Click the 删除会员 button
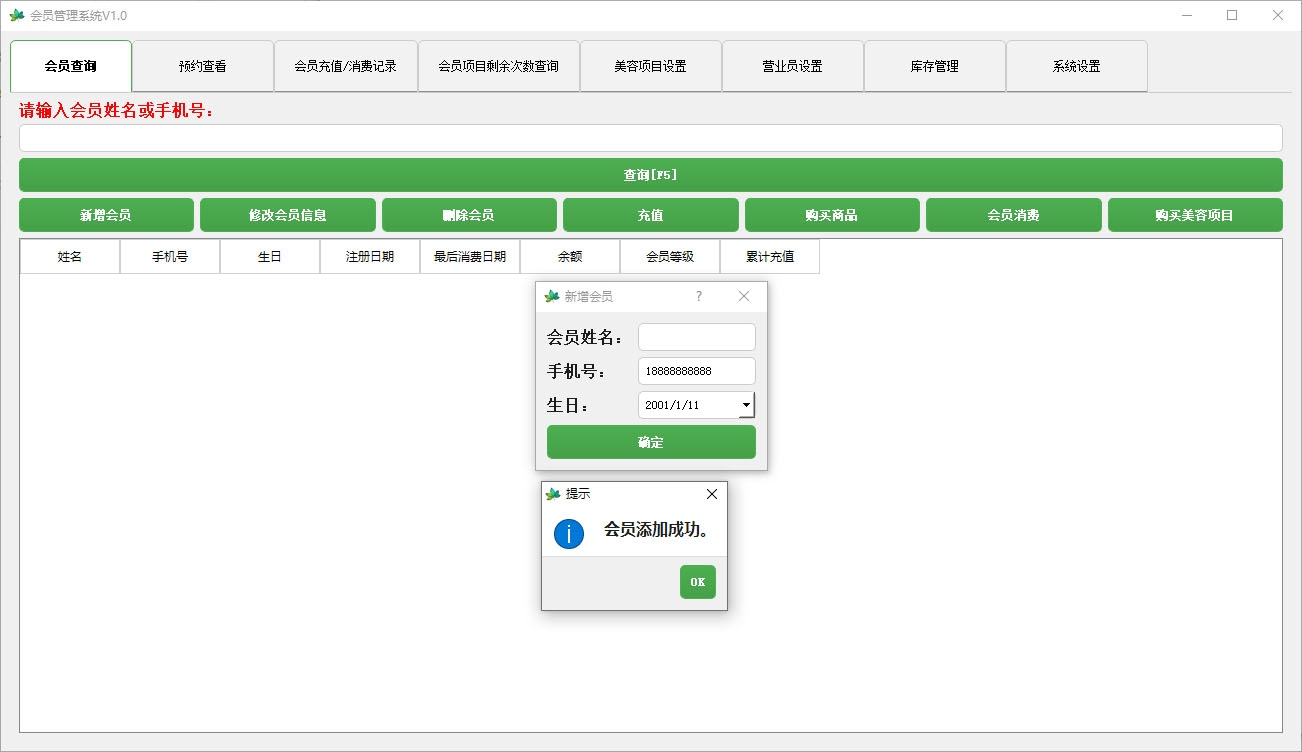Screen dimensions: 1302x752 tap(469, 214)
